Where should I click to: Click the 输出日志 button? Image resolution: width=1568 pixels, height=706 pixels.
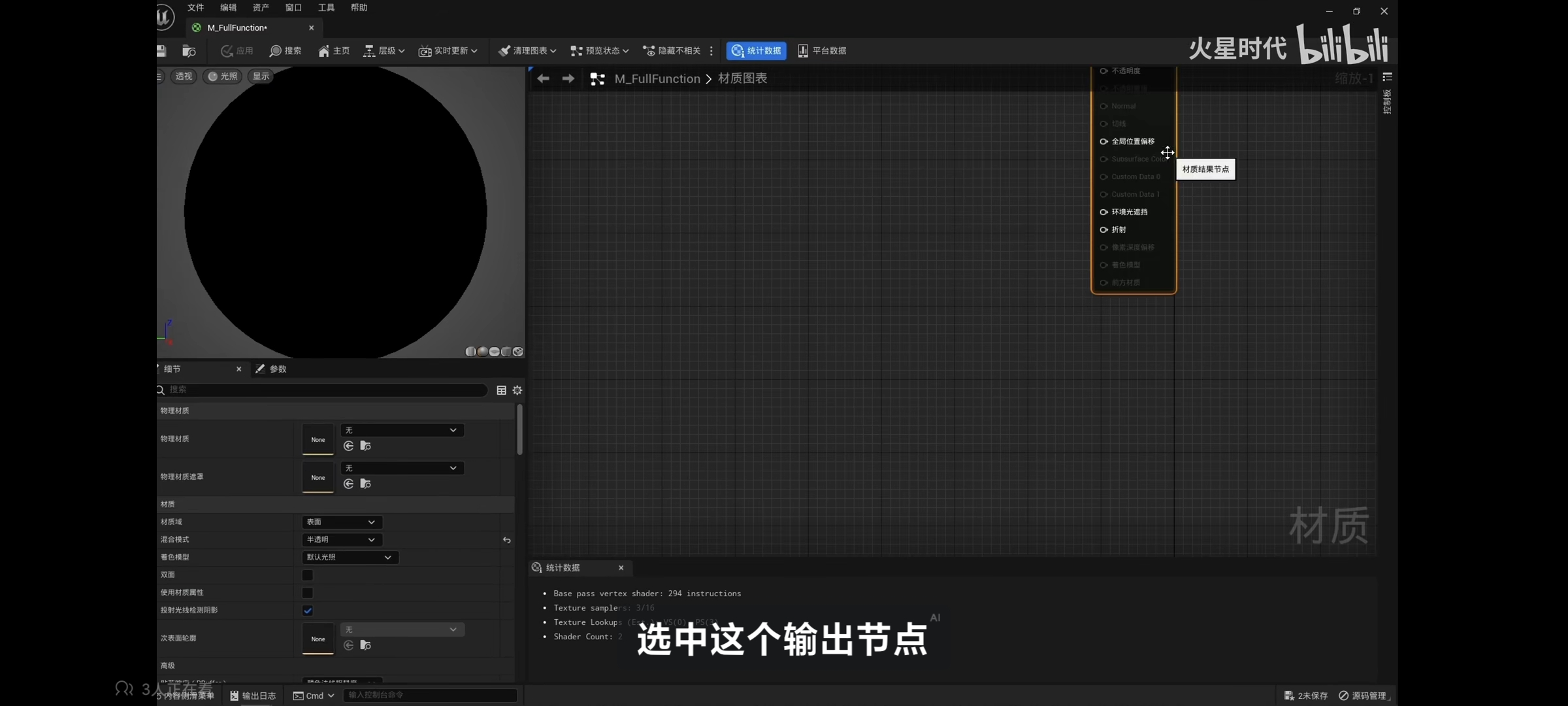tap(253, 696)
